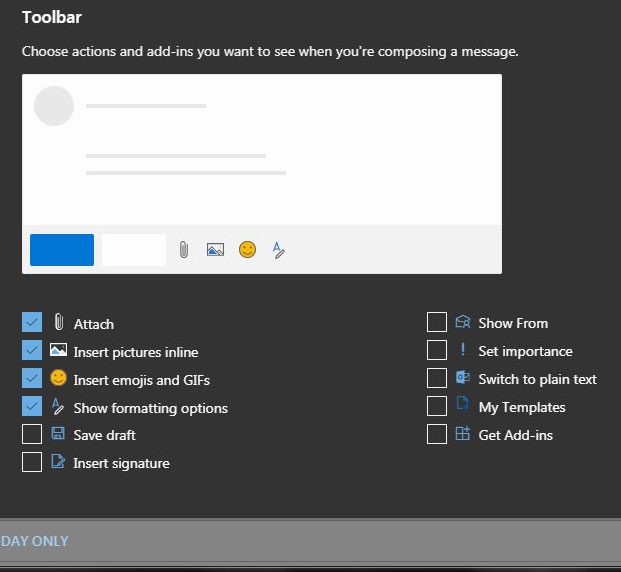Click the smiley emoji icon in the preview toolbar

pos(248,250)
